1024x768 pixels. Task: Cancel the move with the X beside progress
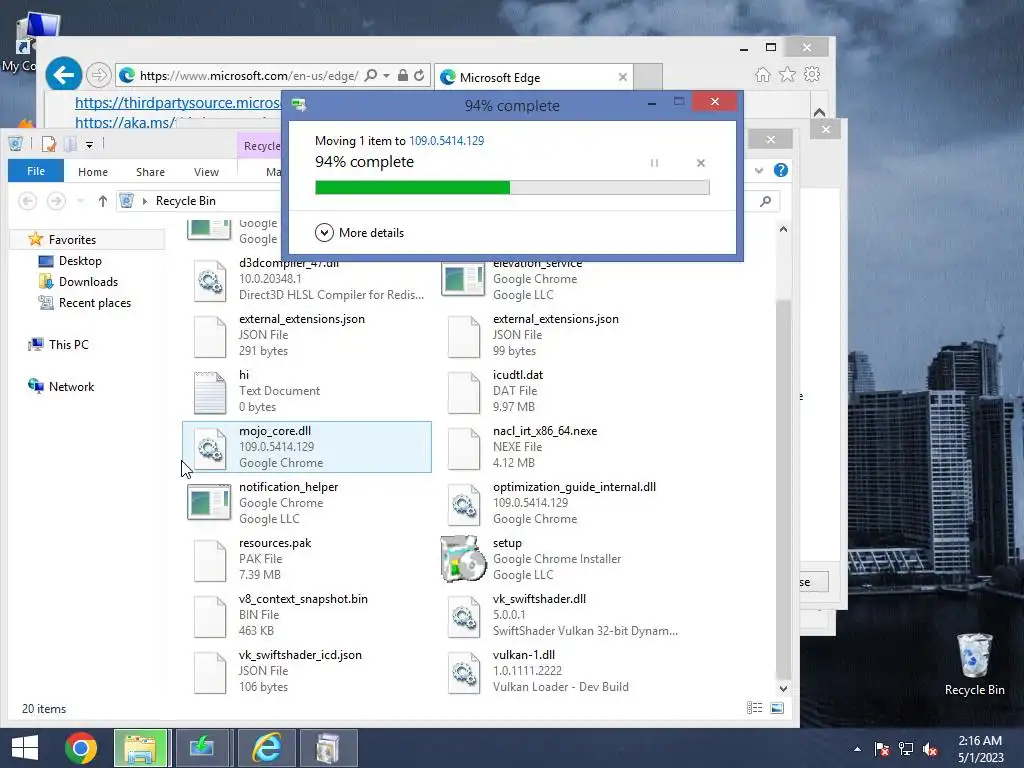701,163
